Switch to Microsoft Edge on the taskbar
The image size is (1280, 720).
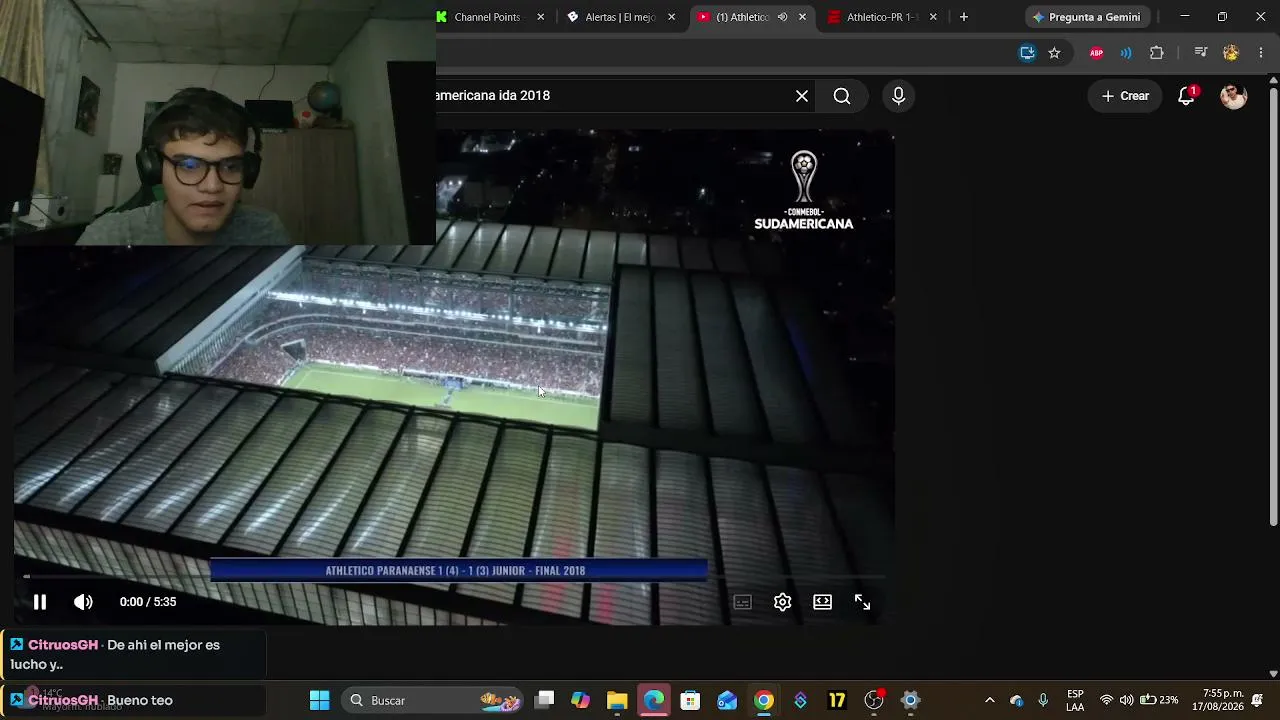pyautogui.click(x=654, y=700)
